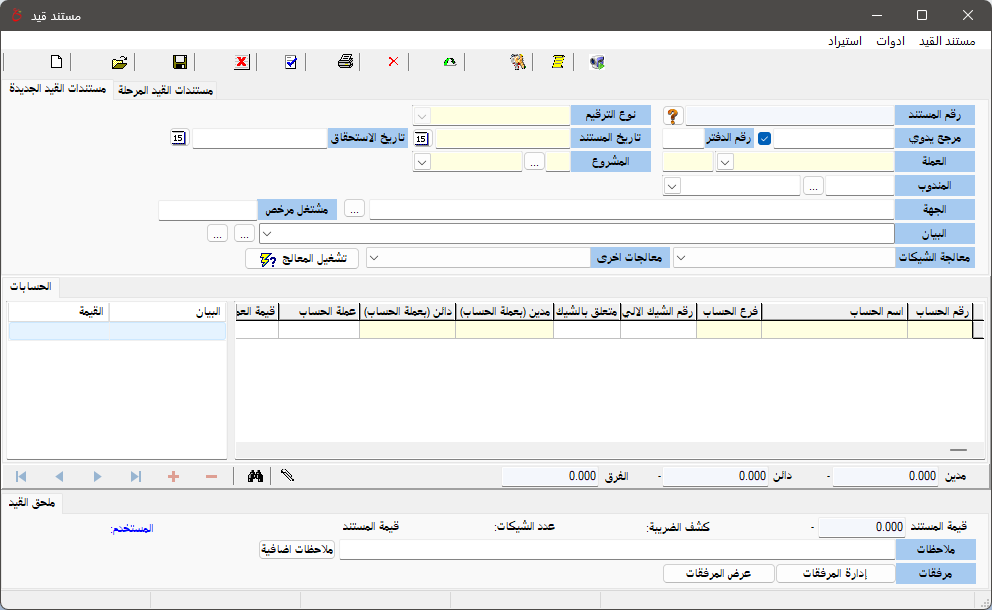992x610 pixels.
Task: Click the تشغيل المعالج button
Action: point(302,258)
